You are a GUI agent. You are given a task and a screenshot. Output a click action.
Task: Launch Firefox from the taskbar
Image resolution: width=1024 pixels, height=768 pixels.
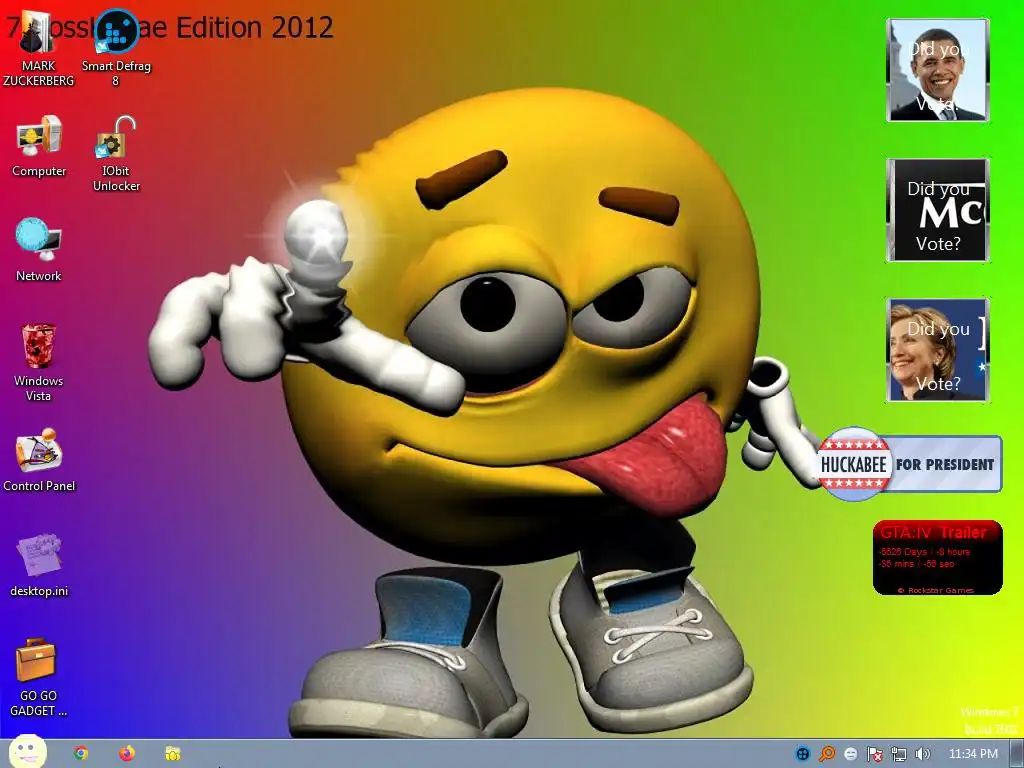pos(127,754)
